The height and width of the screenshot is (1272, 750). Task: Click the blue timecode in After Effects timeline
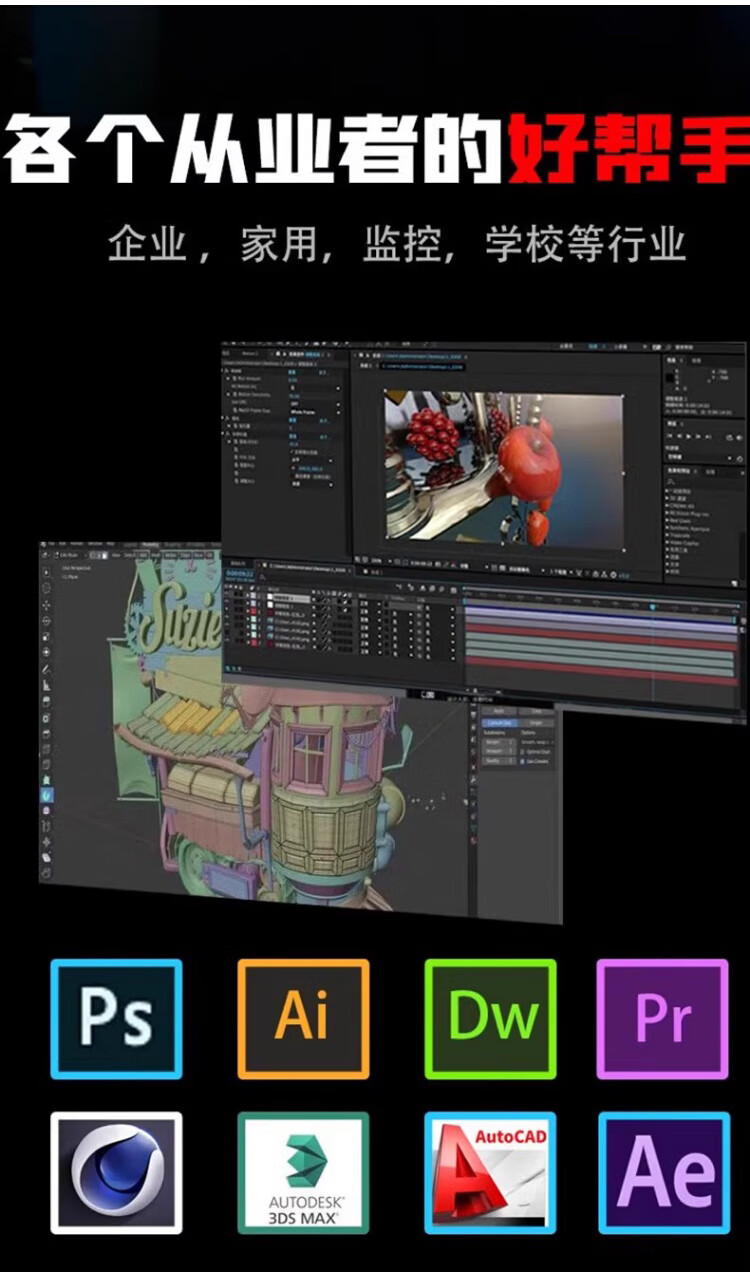(x=240, y=573)
